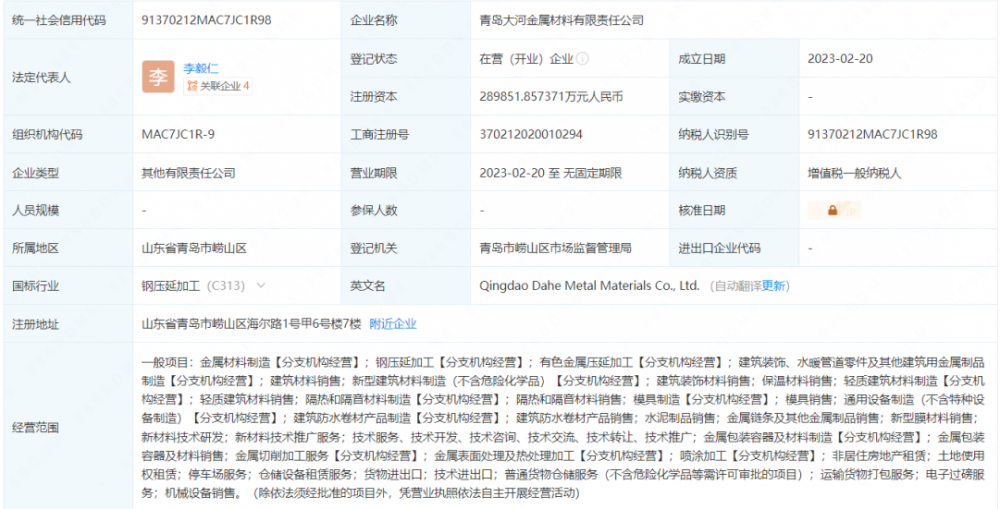This screenshot has width=1000, height=509.
Task: Open the 附近企业 link
Action: click(x=393, y=324)
